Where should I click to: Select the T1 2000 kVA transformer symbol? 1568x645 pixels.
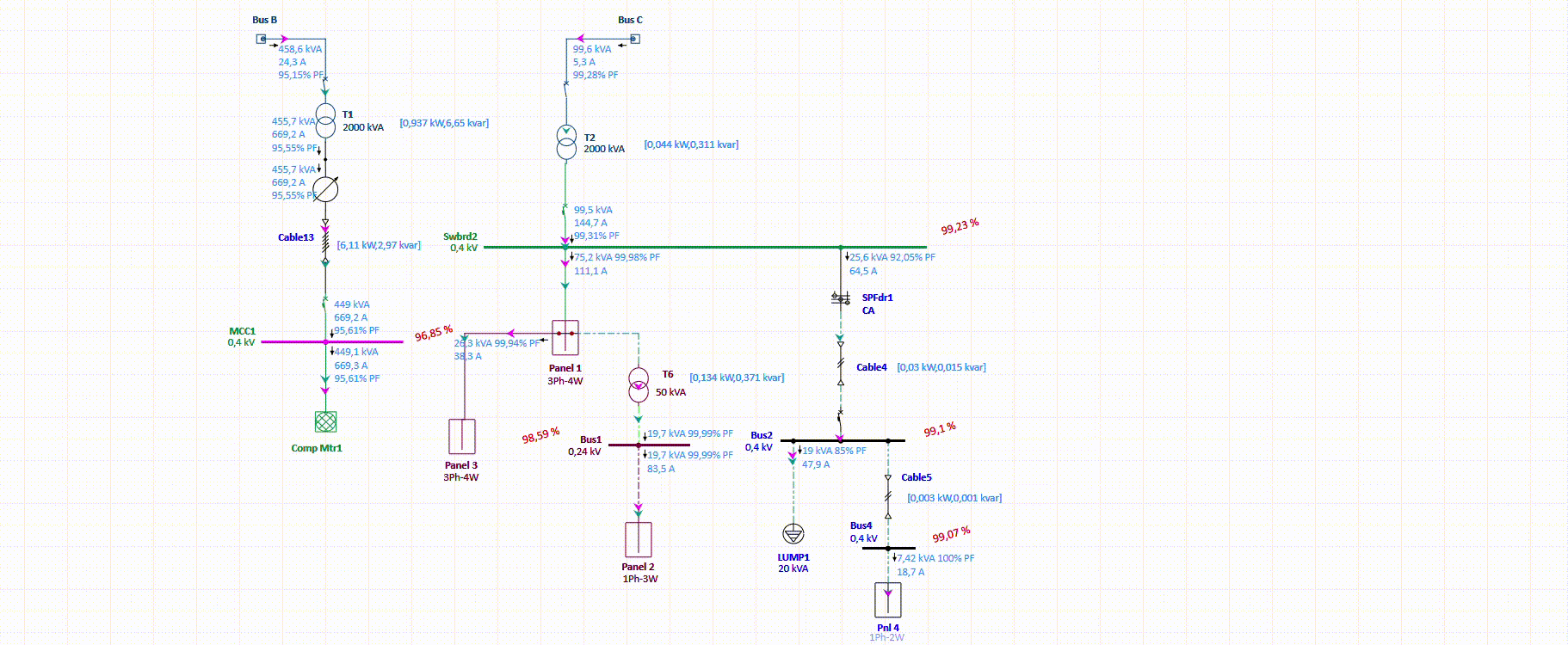tap(325, 121)
